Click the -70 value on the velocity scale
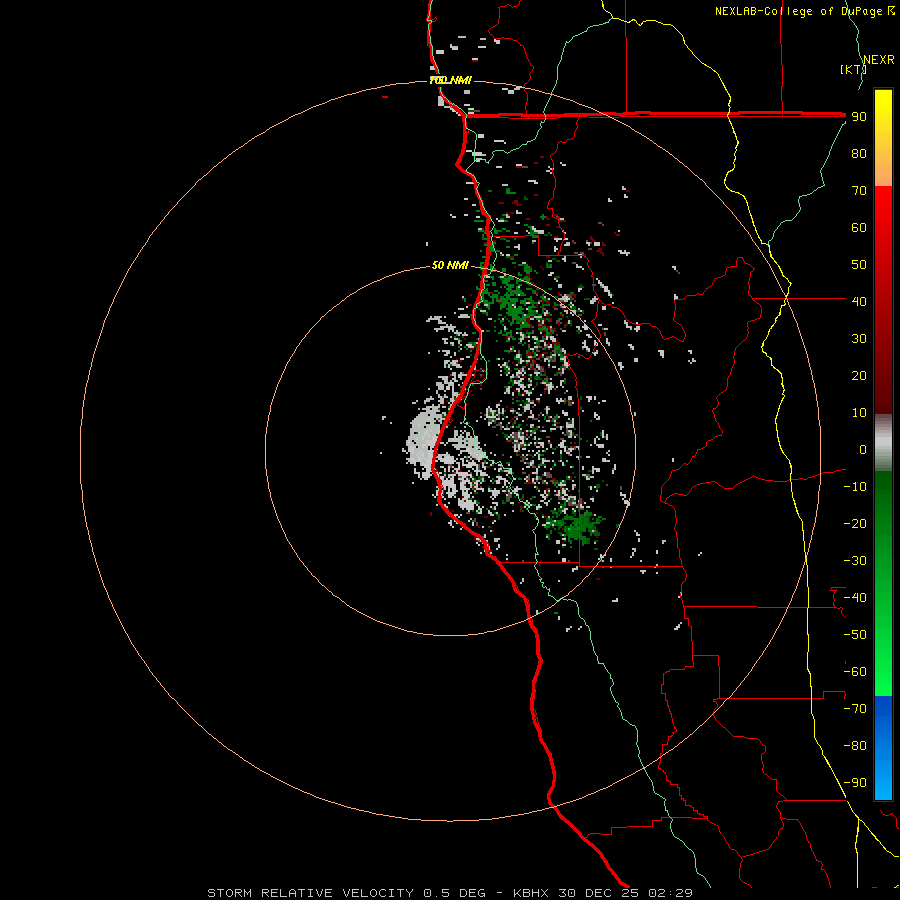 855,708
